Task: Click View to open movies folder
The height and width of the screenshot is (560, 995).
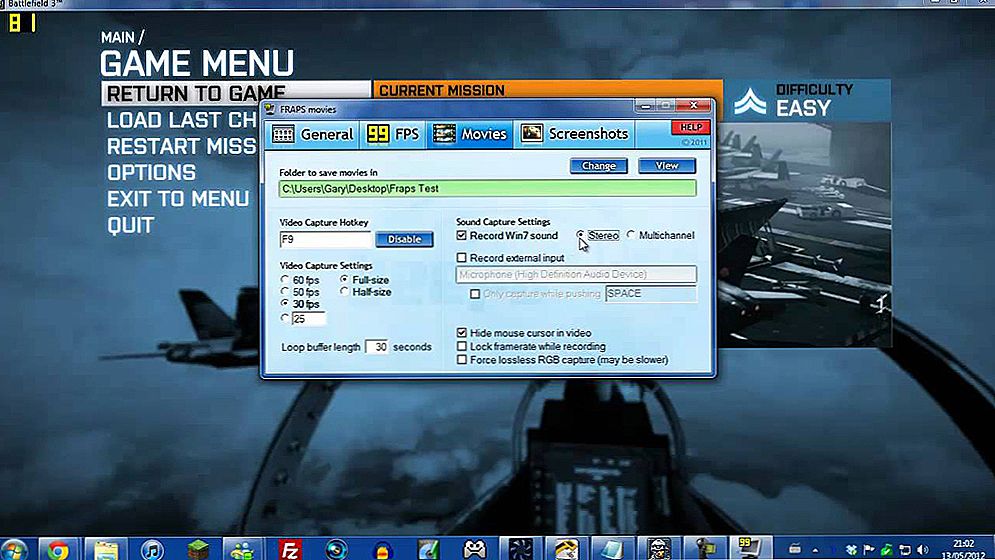Action: 667,166
